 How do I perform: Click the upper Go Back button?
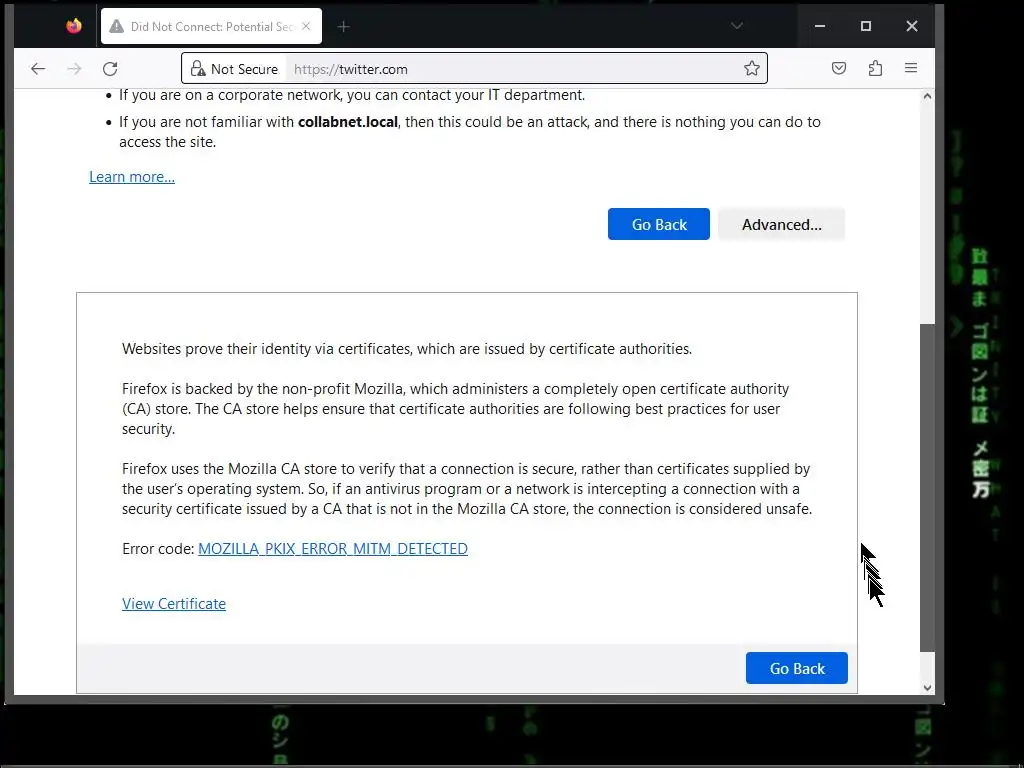(658, 224)
